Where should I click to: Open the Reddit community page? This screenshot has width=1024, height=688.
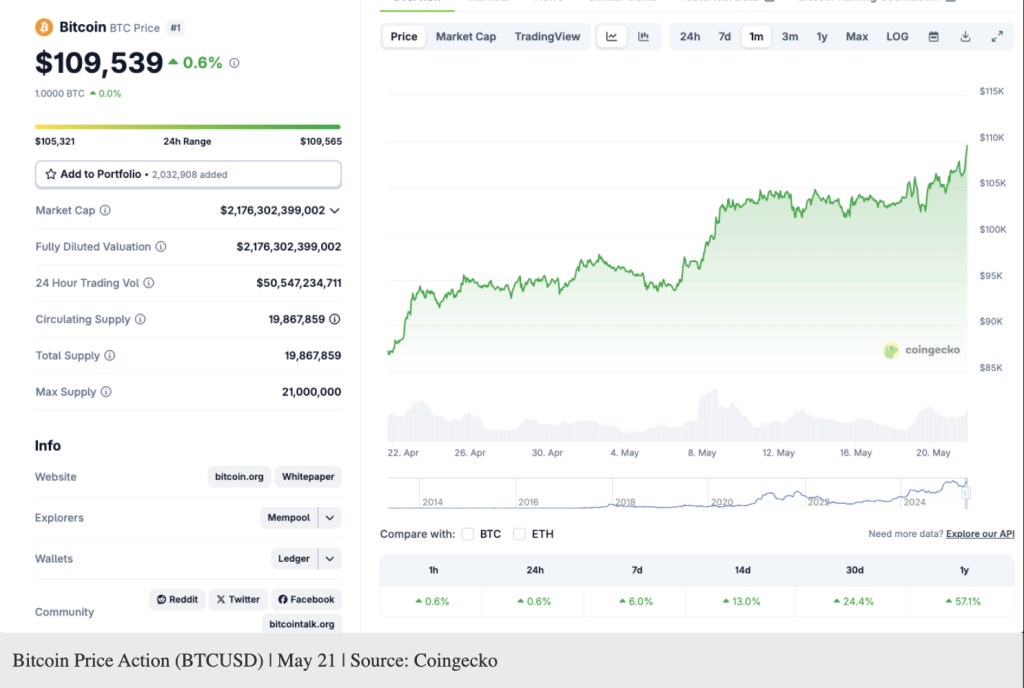(177, 599)
